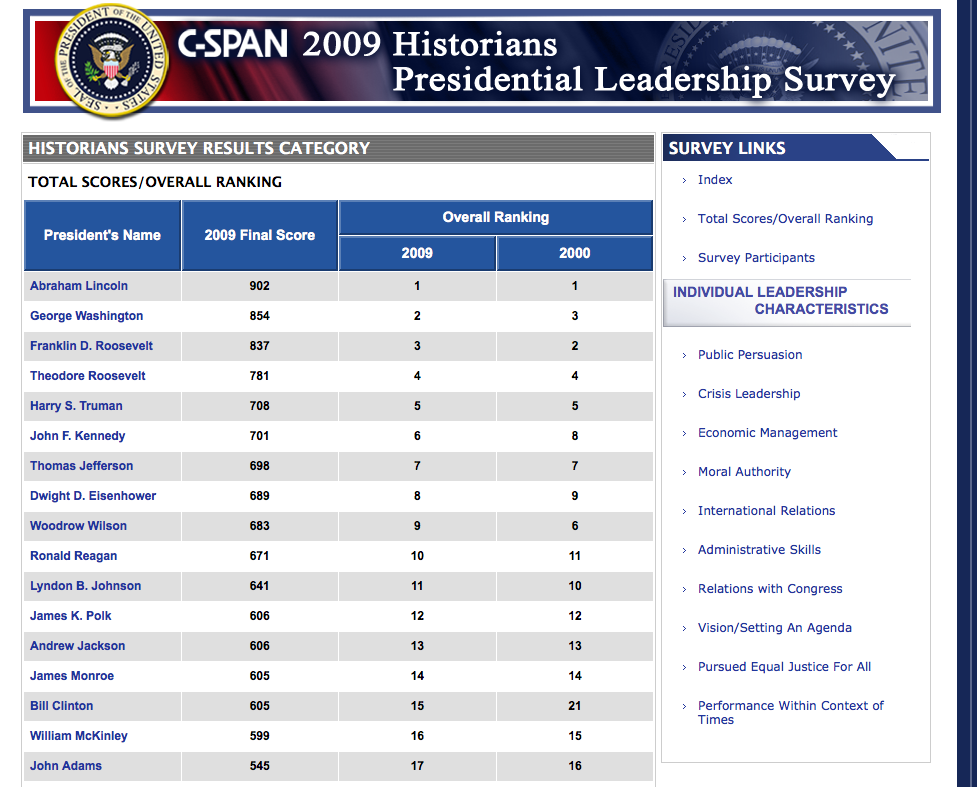Click Johnson's final score 641

point(260,586)
